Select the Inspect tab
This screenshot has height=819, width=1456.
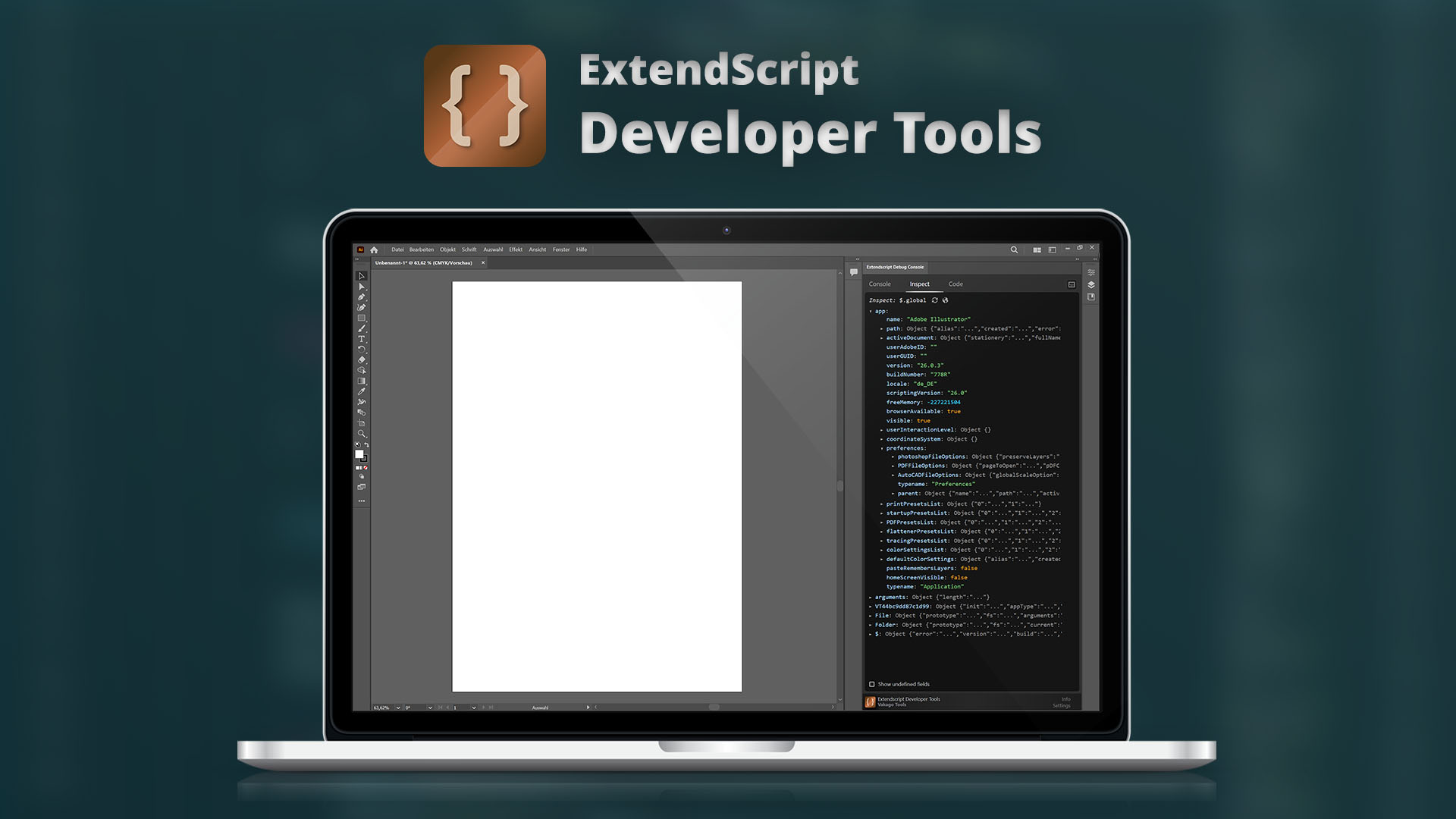(920, 284)
